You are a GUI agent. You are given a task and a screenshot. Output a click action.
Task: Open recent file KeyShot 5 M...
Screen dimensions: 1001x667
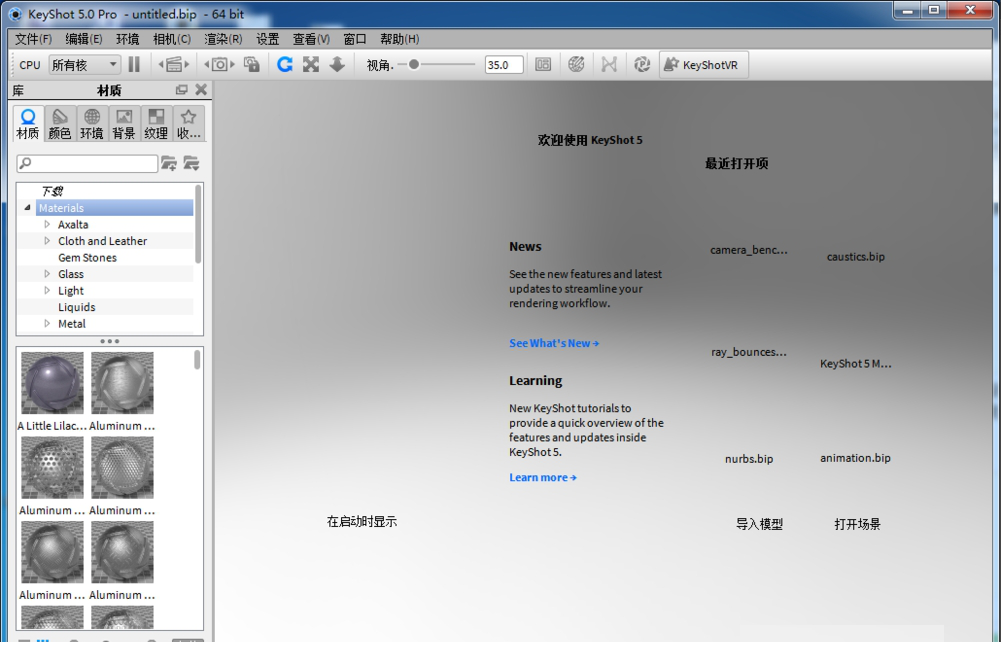pos(855,363)
